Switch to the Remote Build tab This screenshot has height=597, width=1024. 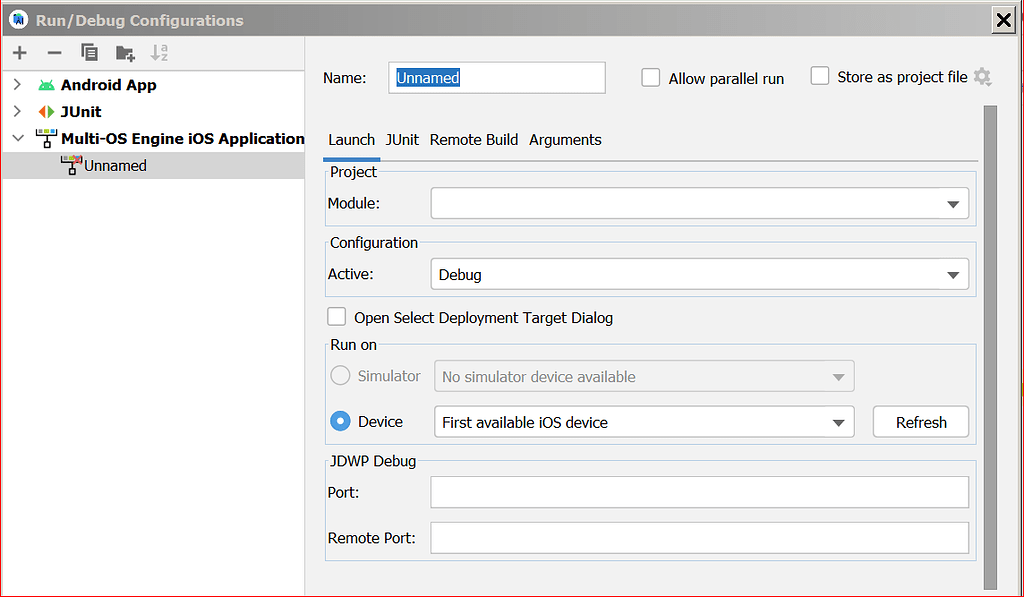[473, 140]
